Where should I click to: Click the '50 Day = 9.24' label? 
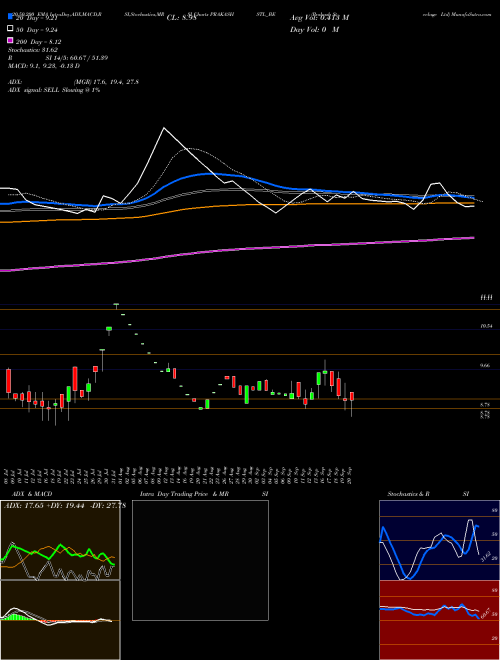point(39,30)
